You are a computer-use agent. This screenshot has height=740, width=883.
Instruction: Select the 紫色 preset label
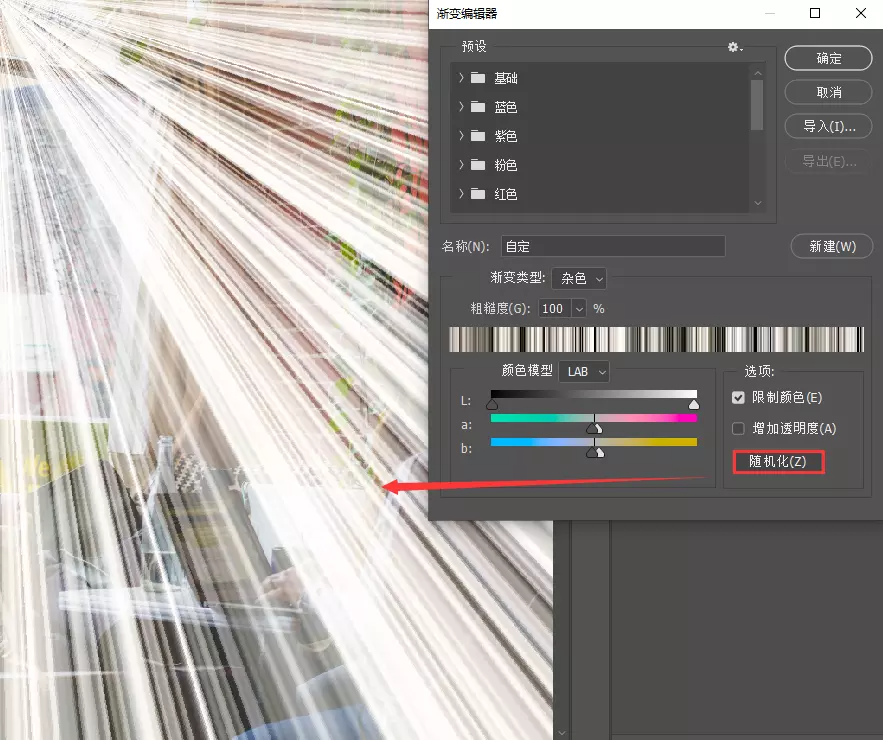[506, 136]
